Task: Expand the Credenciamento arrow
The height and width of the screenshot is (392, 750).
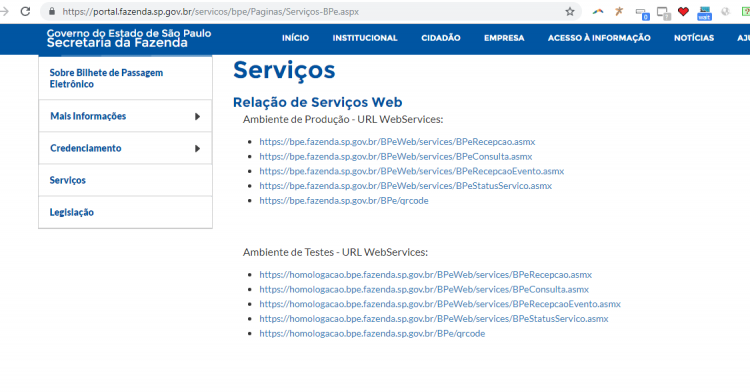Action: [x=197, y=148]
